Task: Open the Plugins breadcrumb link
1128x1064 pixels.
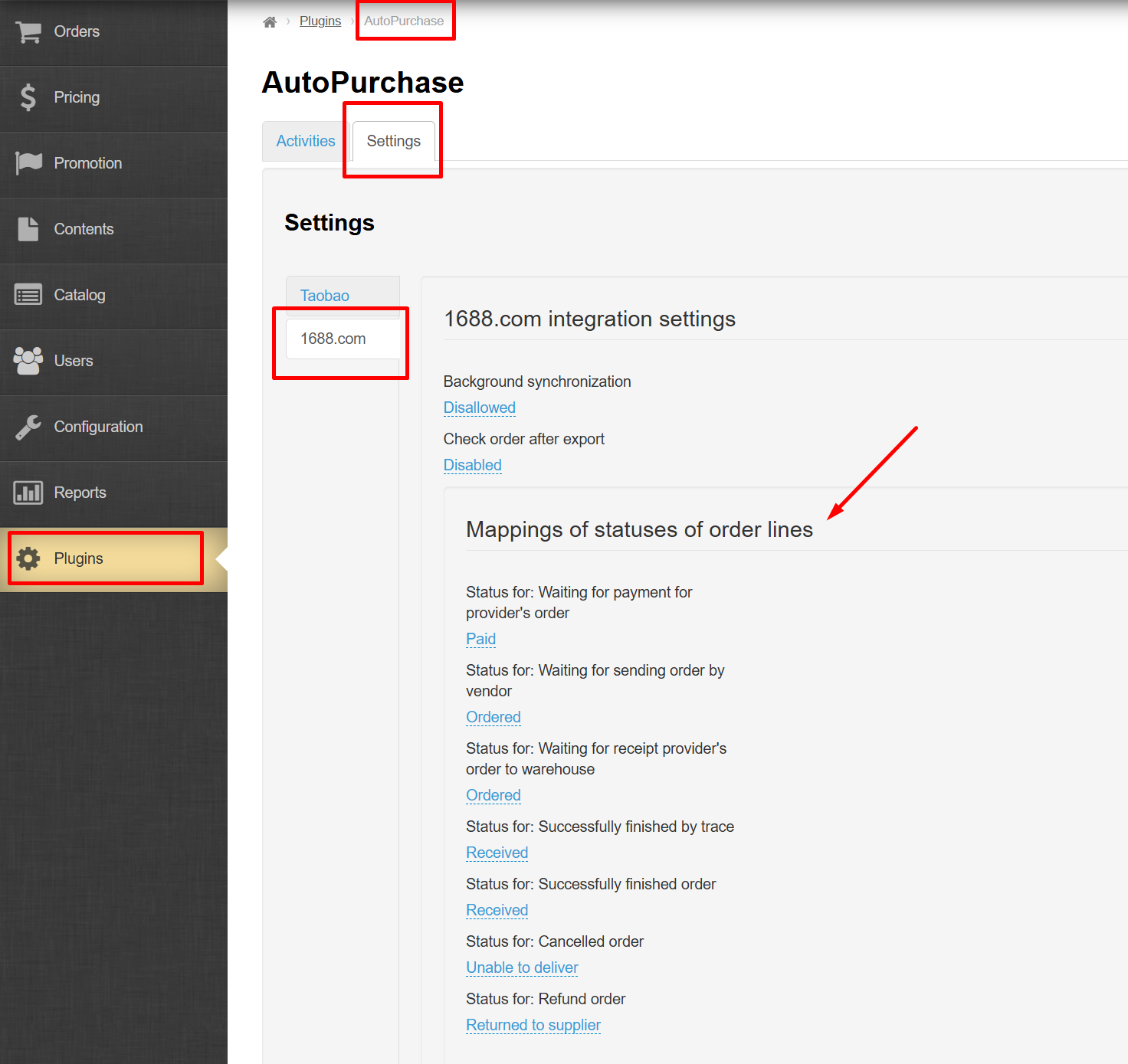Action: 320,21
